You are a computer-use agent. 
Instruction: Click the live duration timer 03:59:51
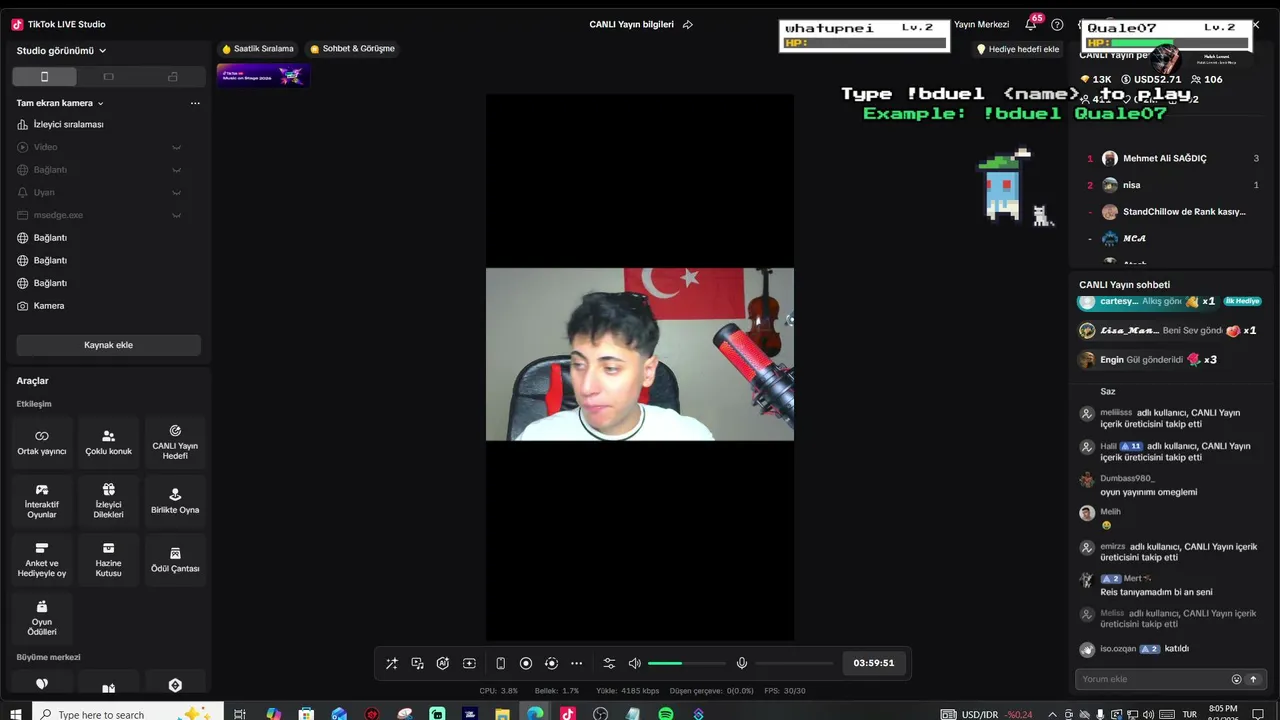pos(873,663)
